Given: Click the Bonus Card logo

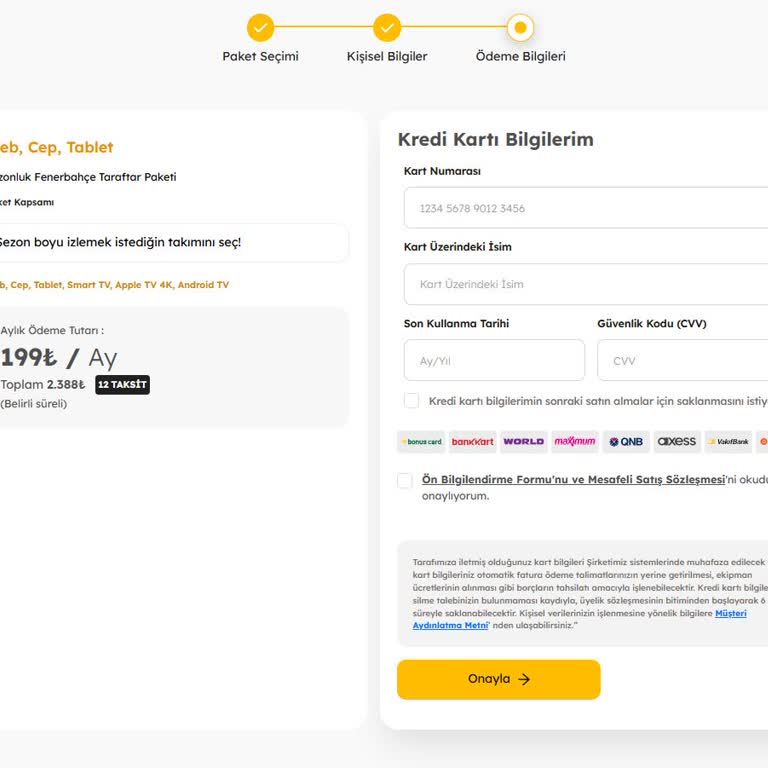Looking at the screenshot, I should tap(421, 442).
